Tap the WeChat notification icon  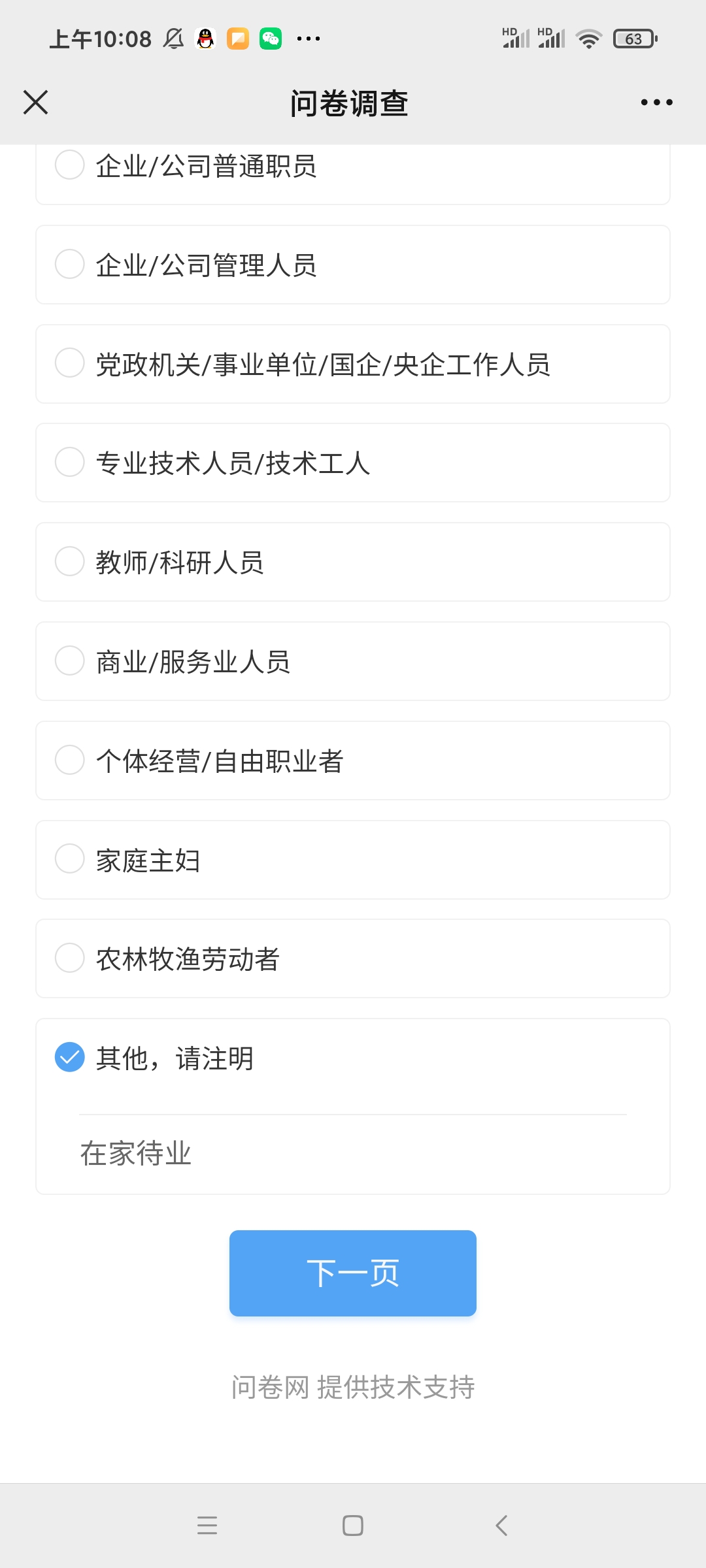point(271,39)
